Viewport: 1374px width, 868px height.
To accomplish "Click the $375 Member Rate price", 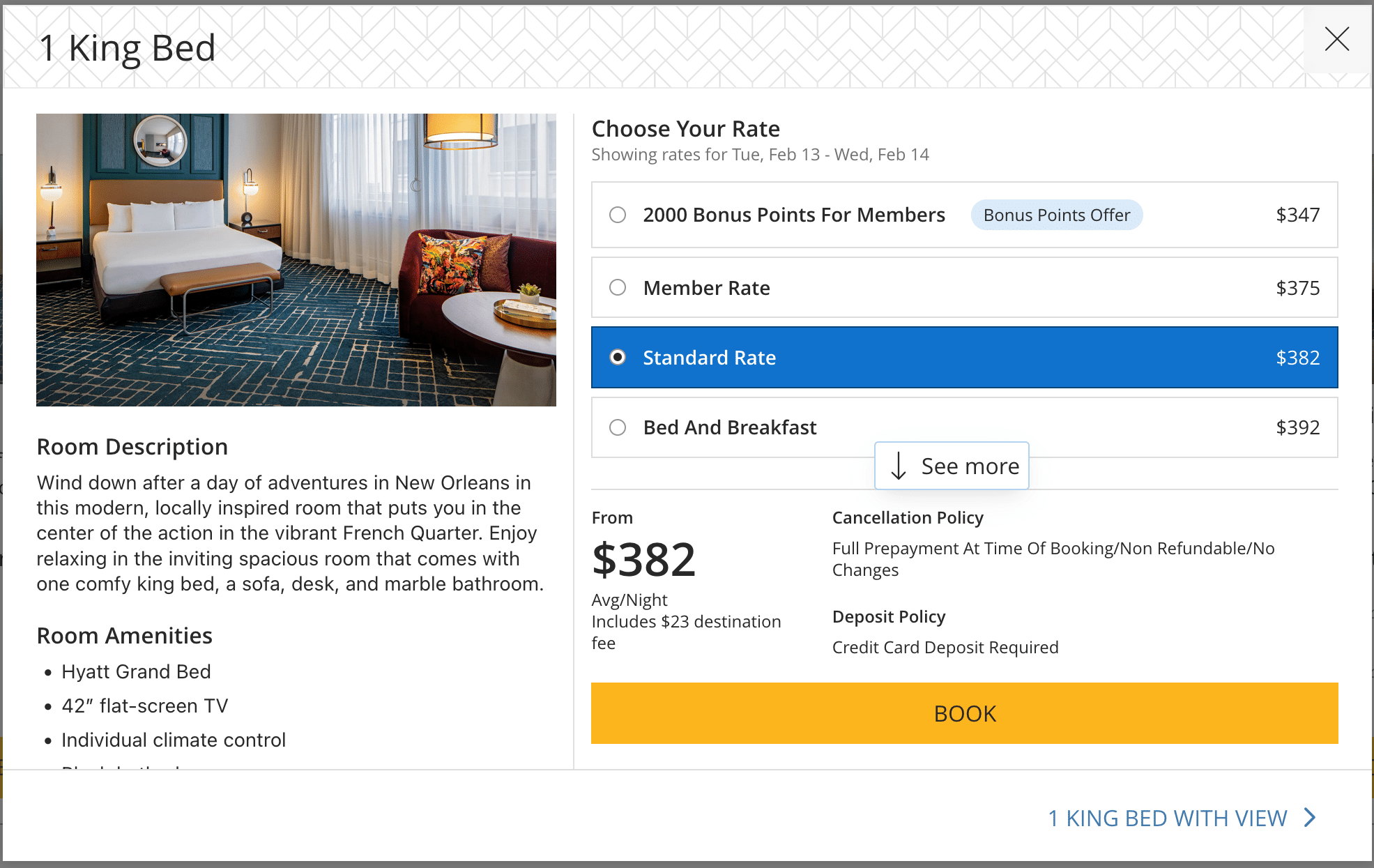I will 1297,288.
